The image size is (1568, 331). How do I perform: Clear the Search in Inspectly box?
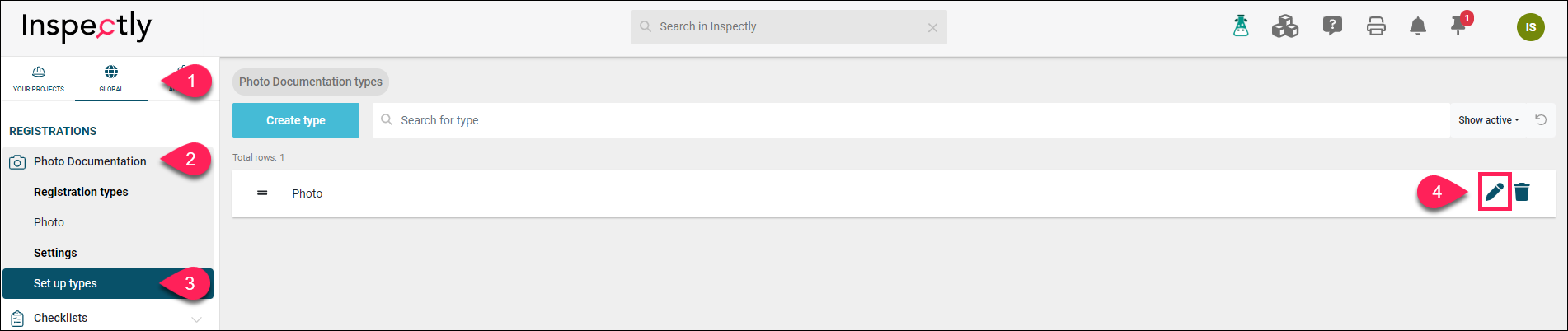point(932,28)
